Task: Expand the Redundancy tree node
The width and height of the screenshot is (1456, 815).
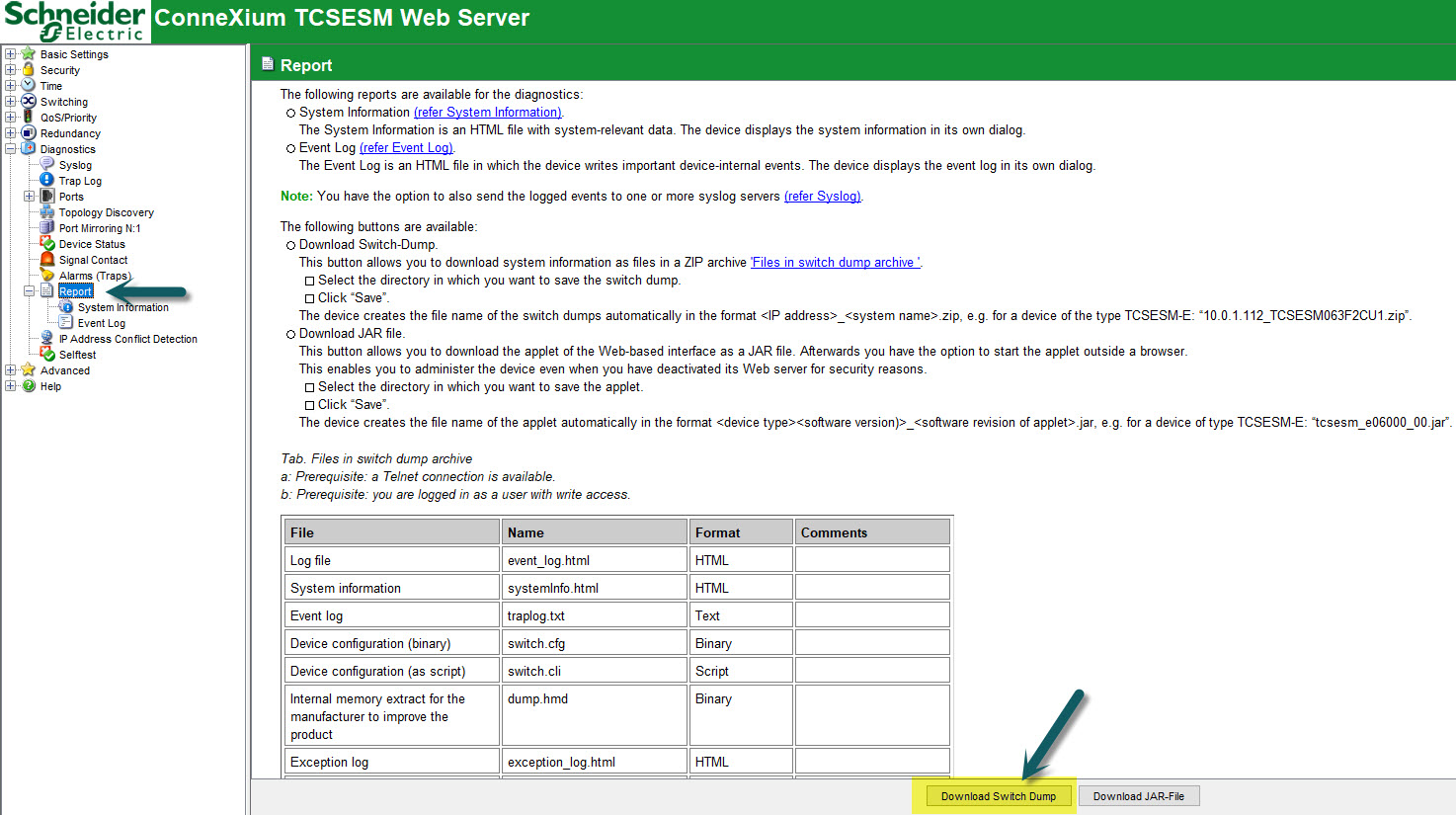Action: [10, 133]
